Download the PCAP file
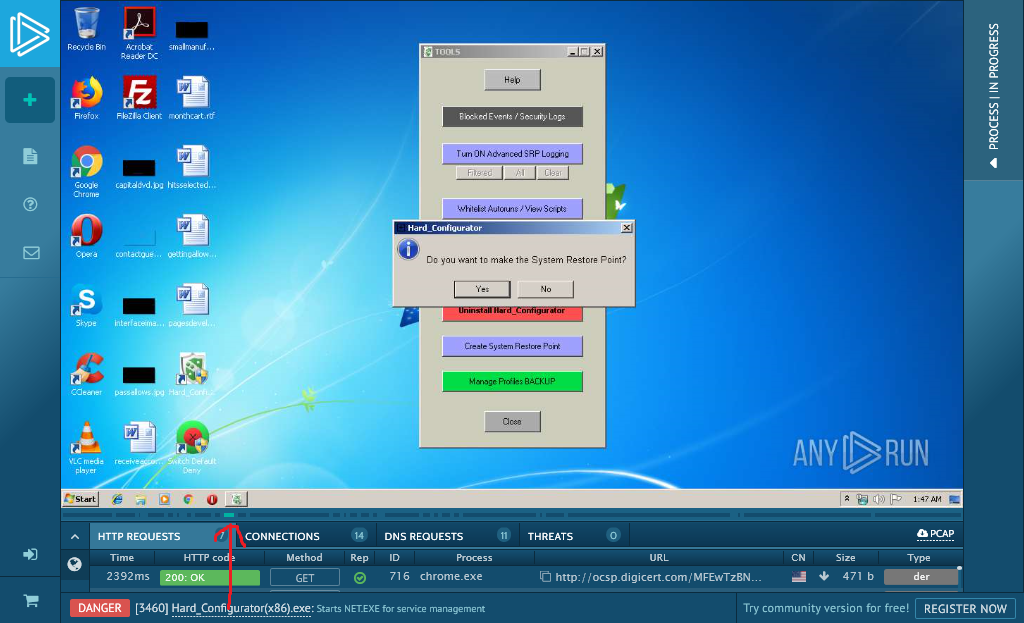The image size is (1024, 623). pos(935,534)
